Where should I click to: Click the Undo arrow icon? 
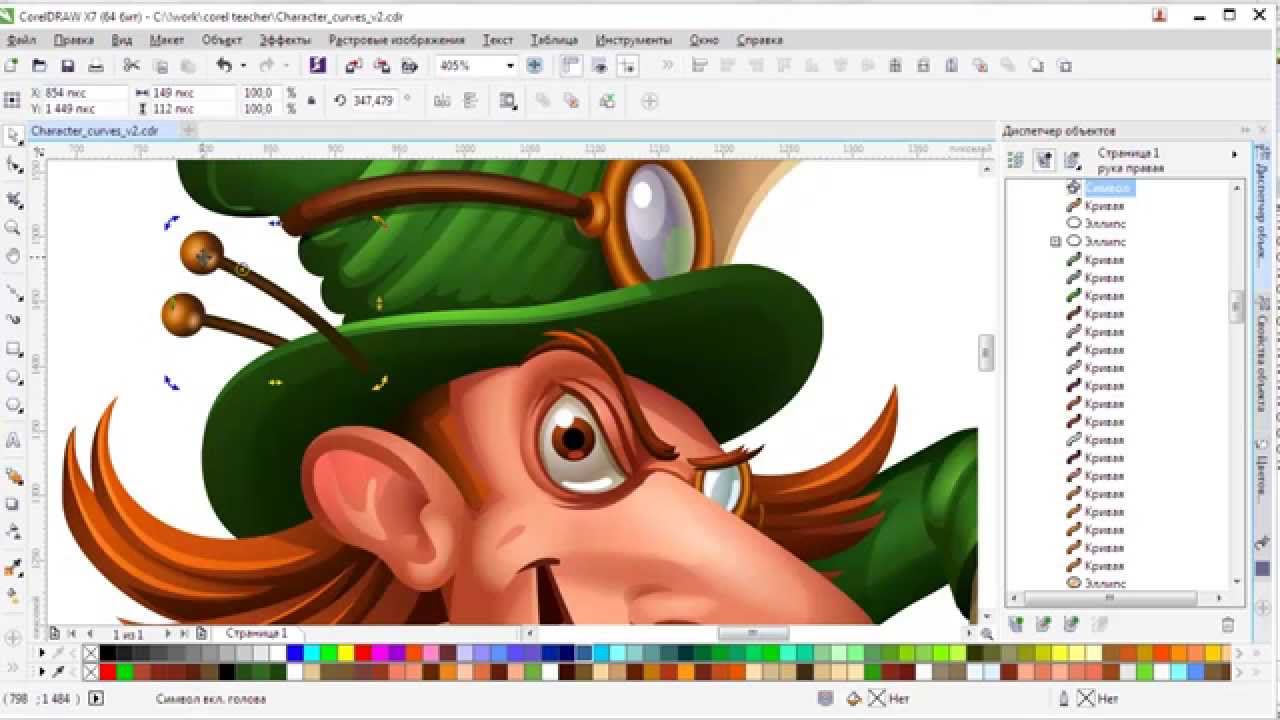point(224,66)
